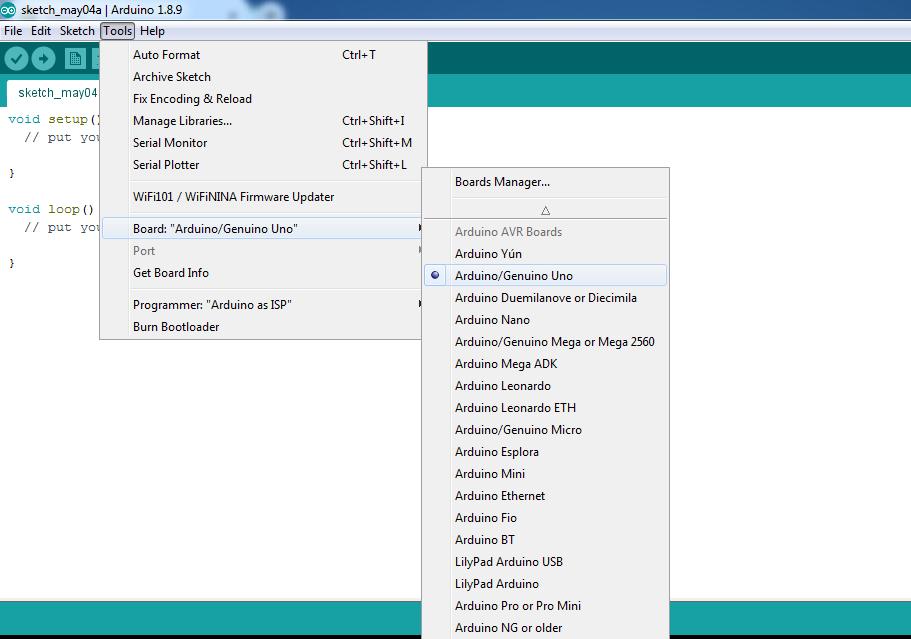Viewport: 911px width, 639px height.
Task: Click the Arduino logo in title bar
Action: tap(8, 10)
